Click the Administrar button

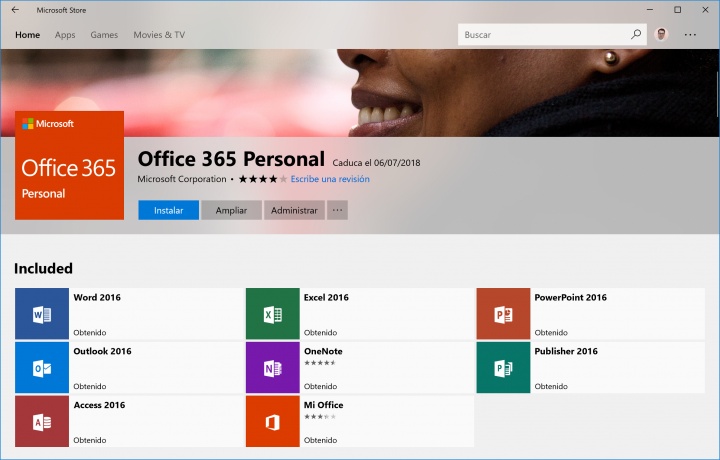tap(294, 210)
